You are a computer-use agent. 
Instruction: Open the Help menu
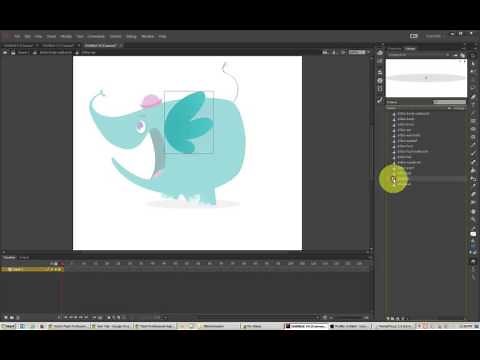162,36
